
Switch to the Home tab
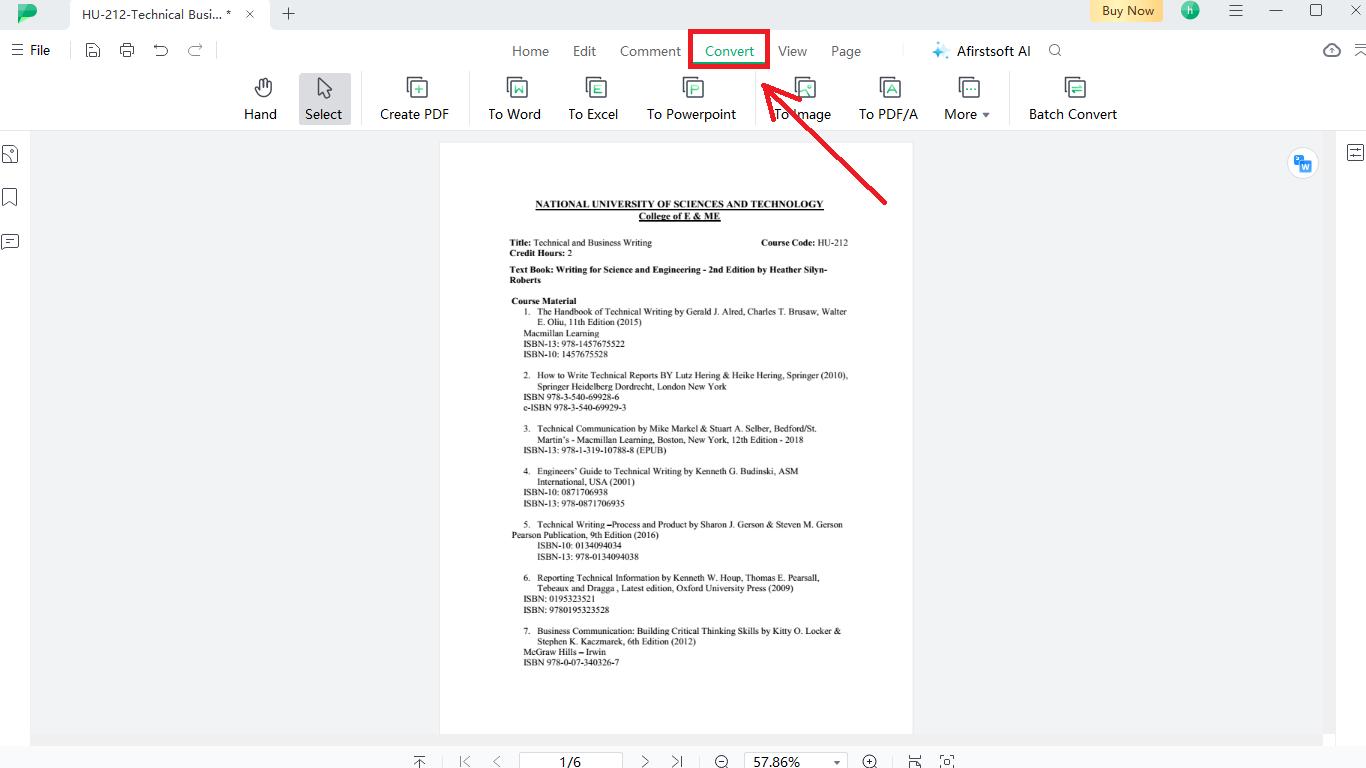530,51
